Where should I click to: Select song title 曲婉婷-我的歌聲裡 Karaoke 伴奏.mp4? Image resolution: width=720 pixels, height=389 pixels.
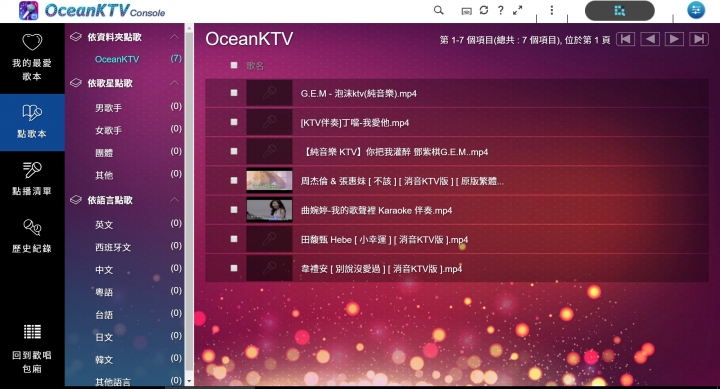(376, 210)
